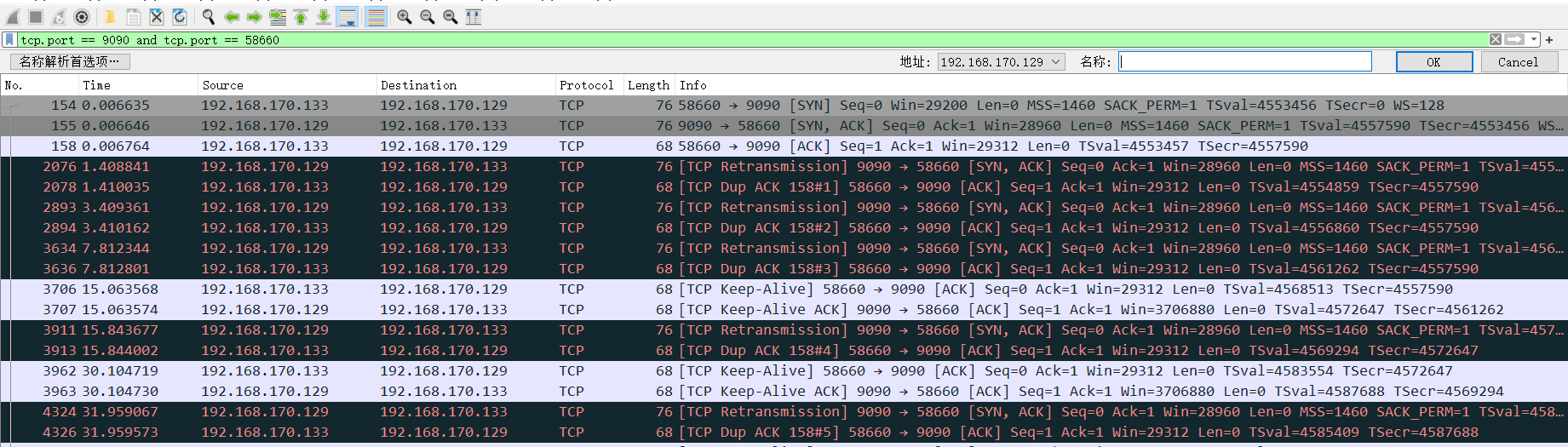Image resolution: width=1568 pixels, height=447 pixels.
Task: Zoom out packet list text
Action: [x=428, y=16]
